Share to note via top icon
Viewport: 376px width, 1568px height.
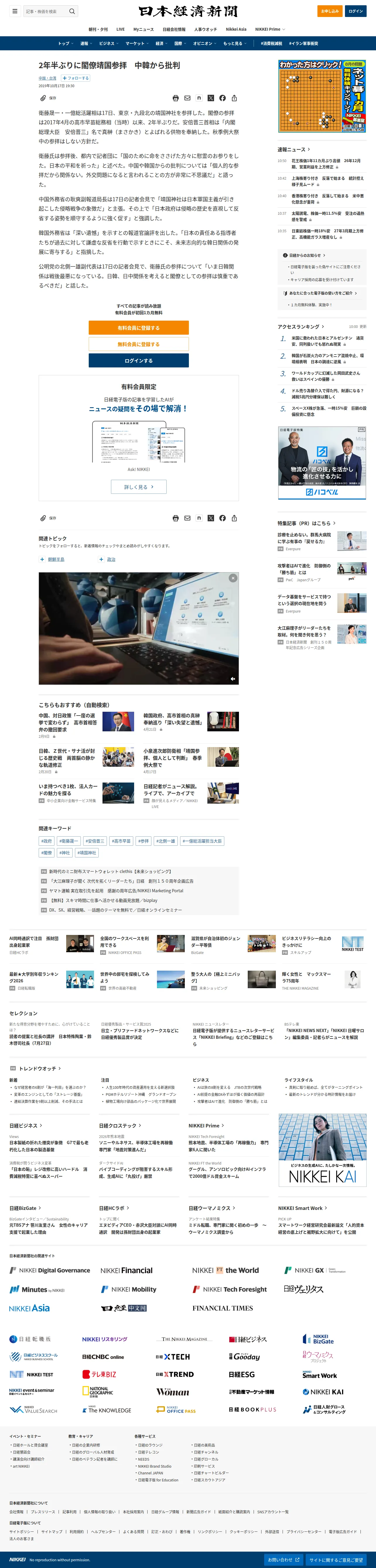pos(199,98)
